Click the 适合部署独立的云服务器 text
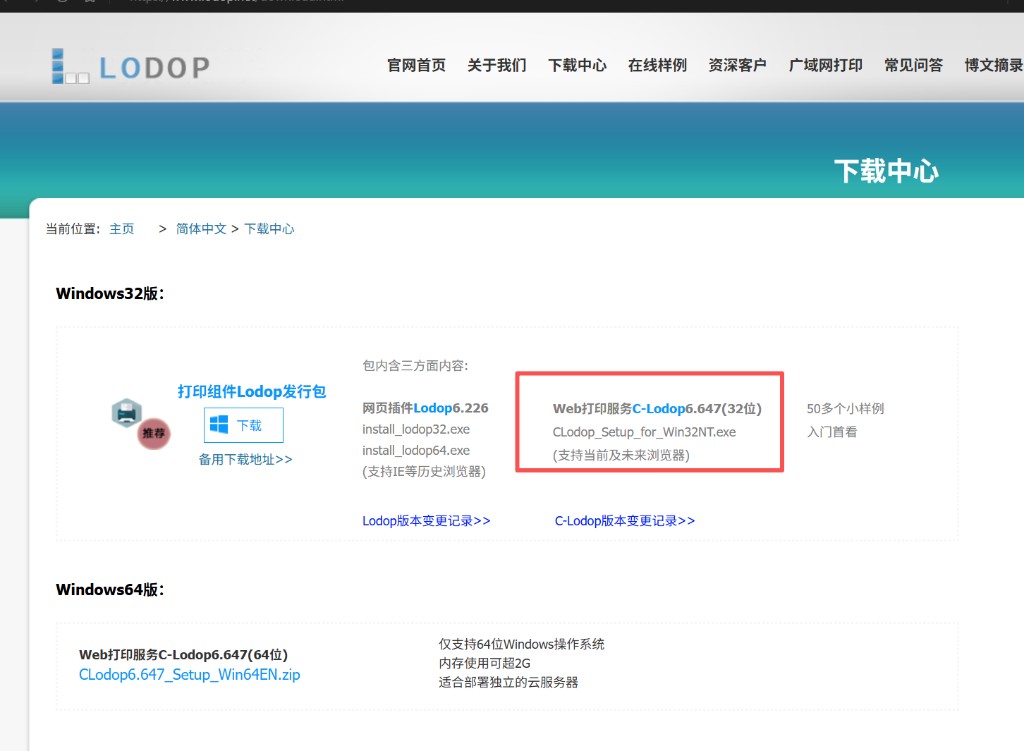Screen dimensions: 1024x751 [x=508, y=682]
